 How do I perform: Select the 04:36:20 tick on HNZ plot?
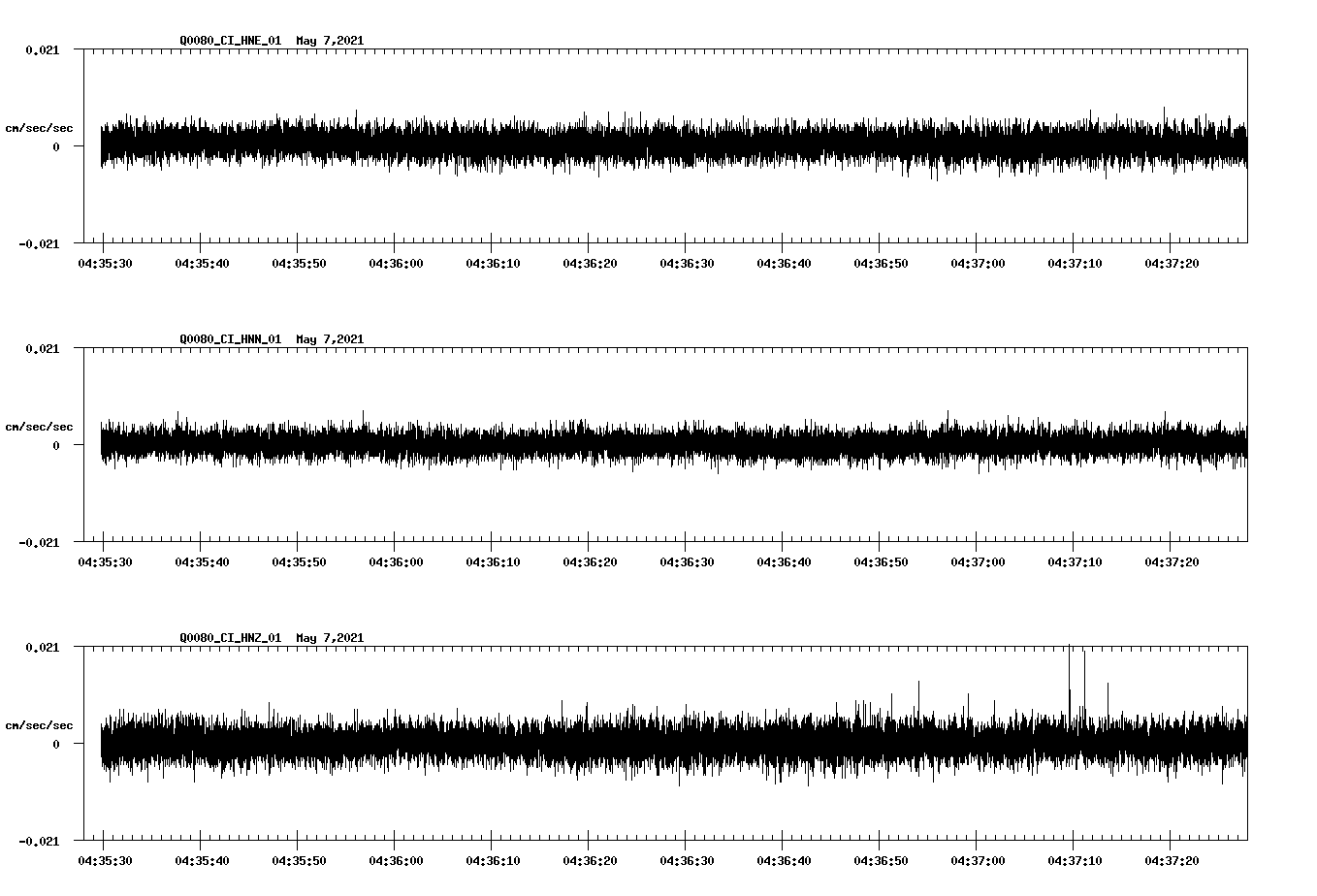coord(589,836)
